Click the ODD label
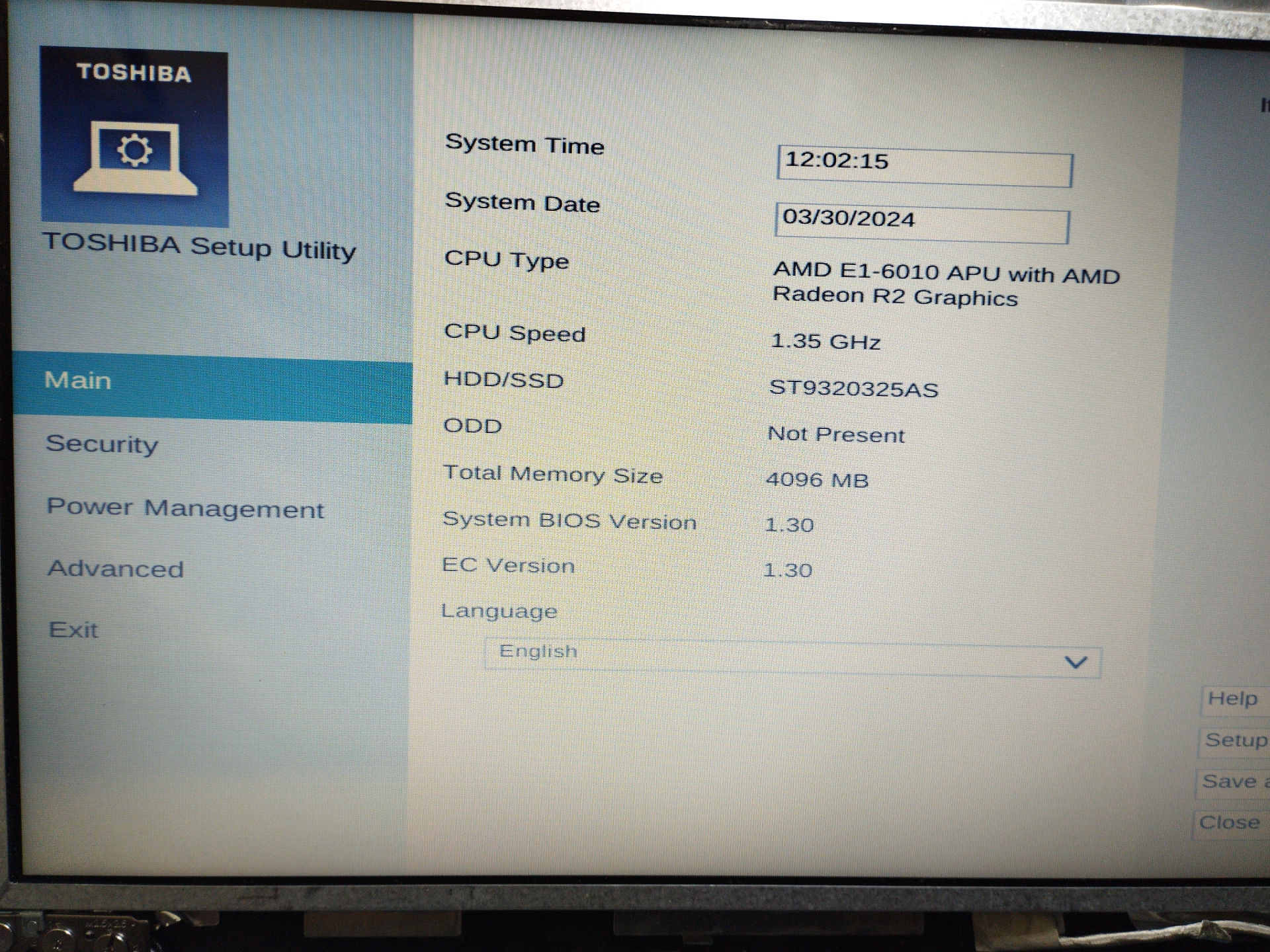Viewport: 1270px width, 952px height. [x=472, y=425]
